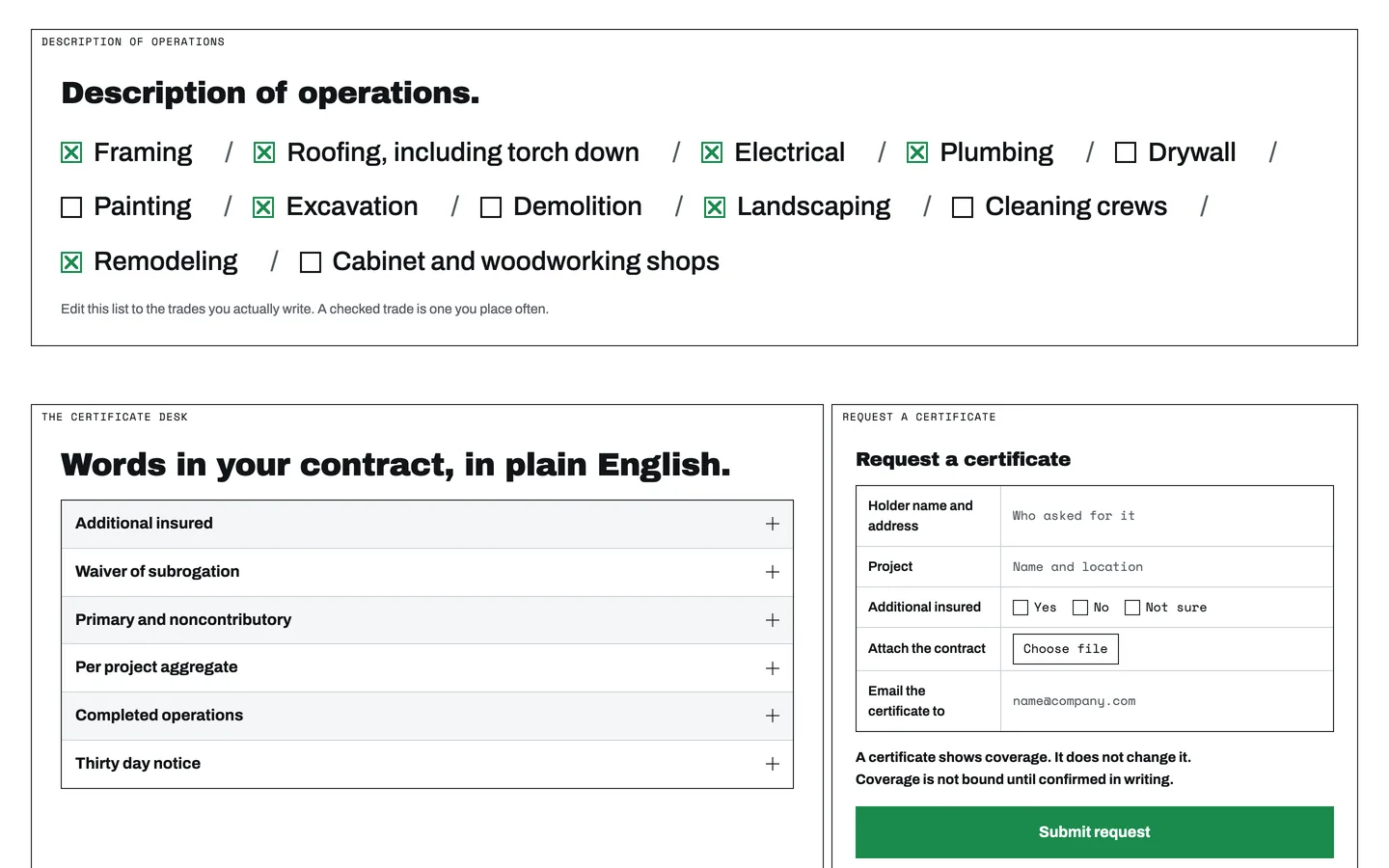Expand Per project aggregate entry
The image size is (1389, 868).
click(x=427, y=667)
